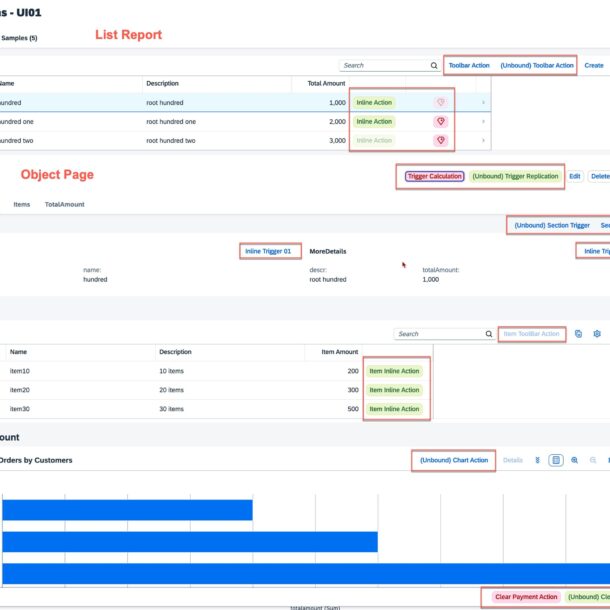Viewport: 610px width, 610px height.
Task: Click the Toolbar Action button
Action: point(469,65)
